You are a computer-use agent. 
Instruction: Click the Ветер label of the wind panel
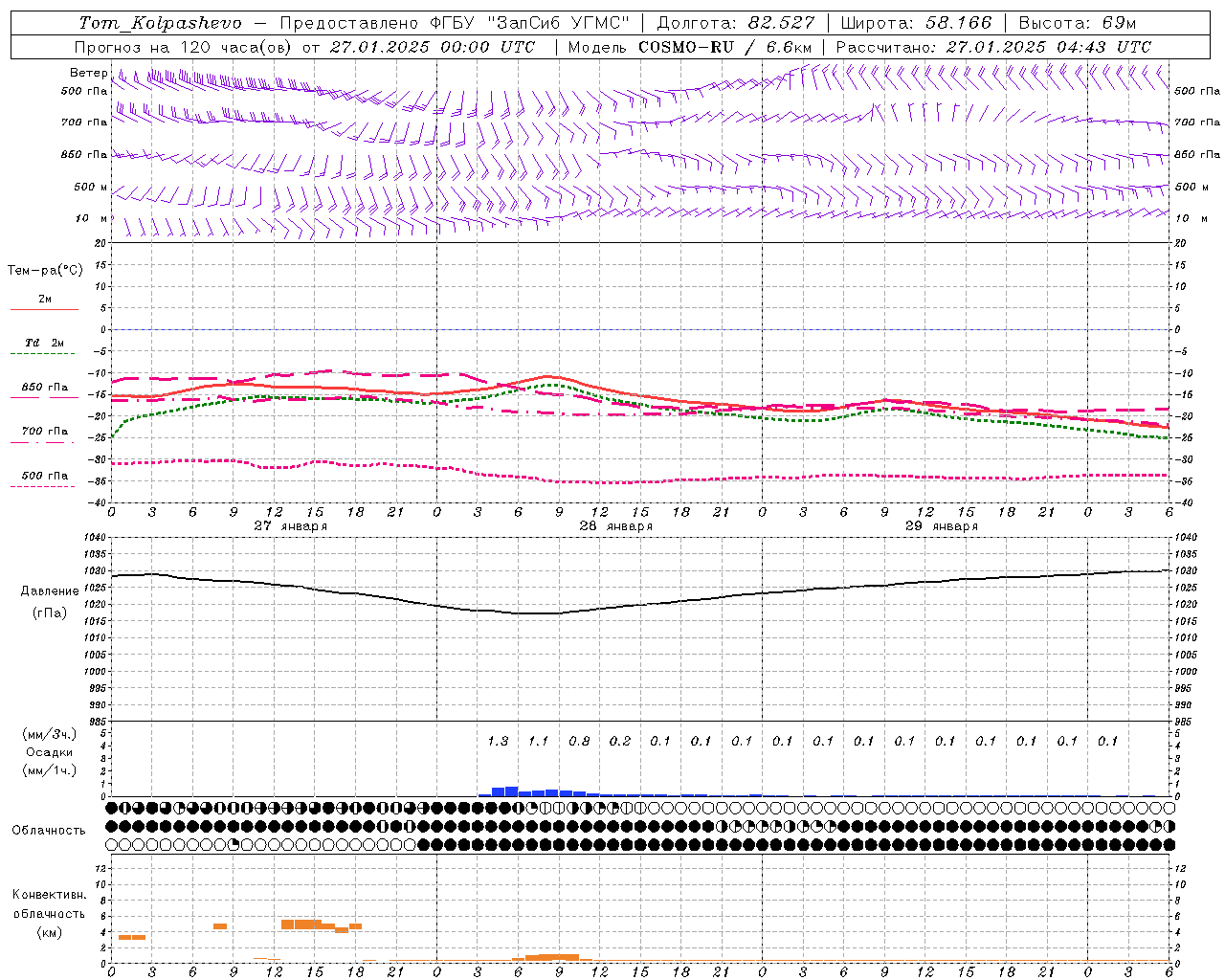pyautogui.click(x=89, y=73)
